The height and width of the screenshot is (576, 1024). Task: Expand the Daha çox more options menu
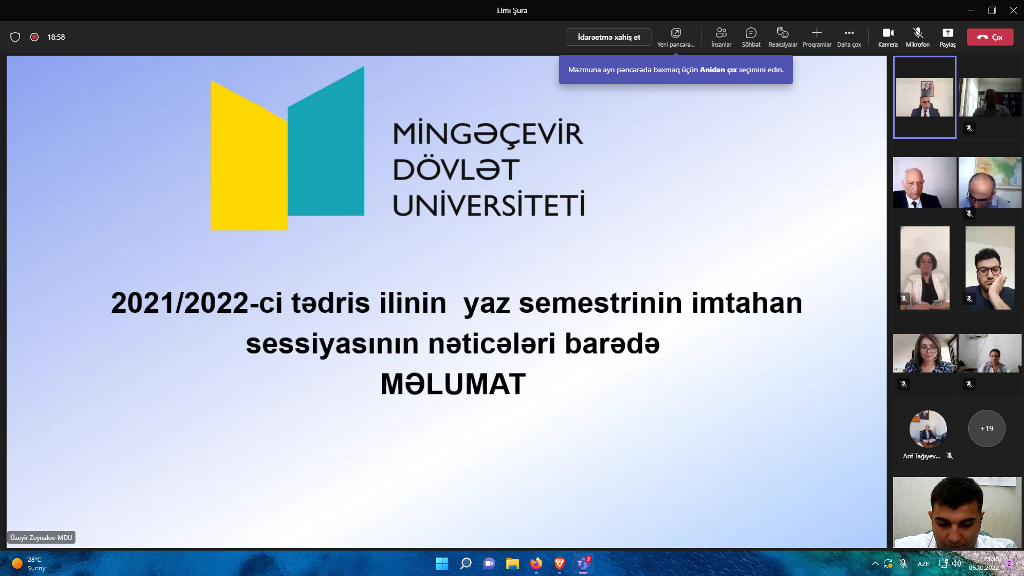pyautogui.click(x=849, y=34)
